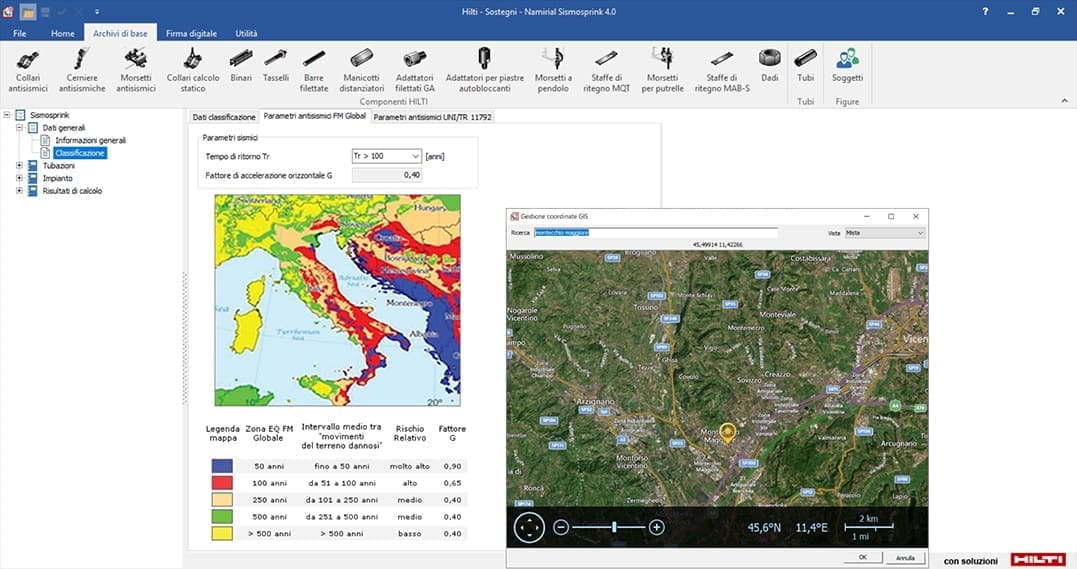Open the Utilità ribbon tab
This screenshot has height=569, width=1077.
[246, 33]
